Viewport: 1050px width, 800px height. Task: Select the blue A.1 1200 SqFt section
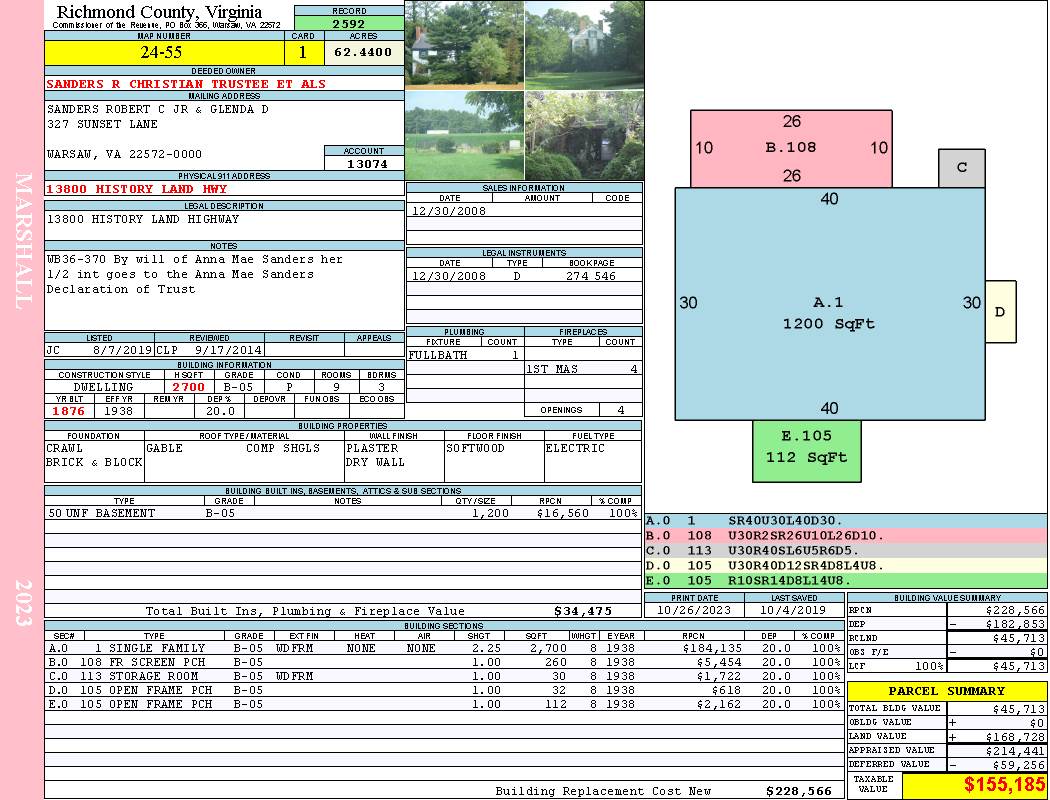coord(830,304)
